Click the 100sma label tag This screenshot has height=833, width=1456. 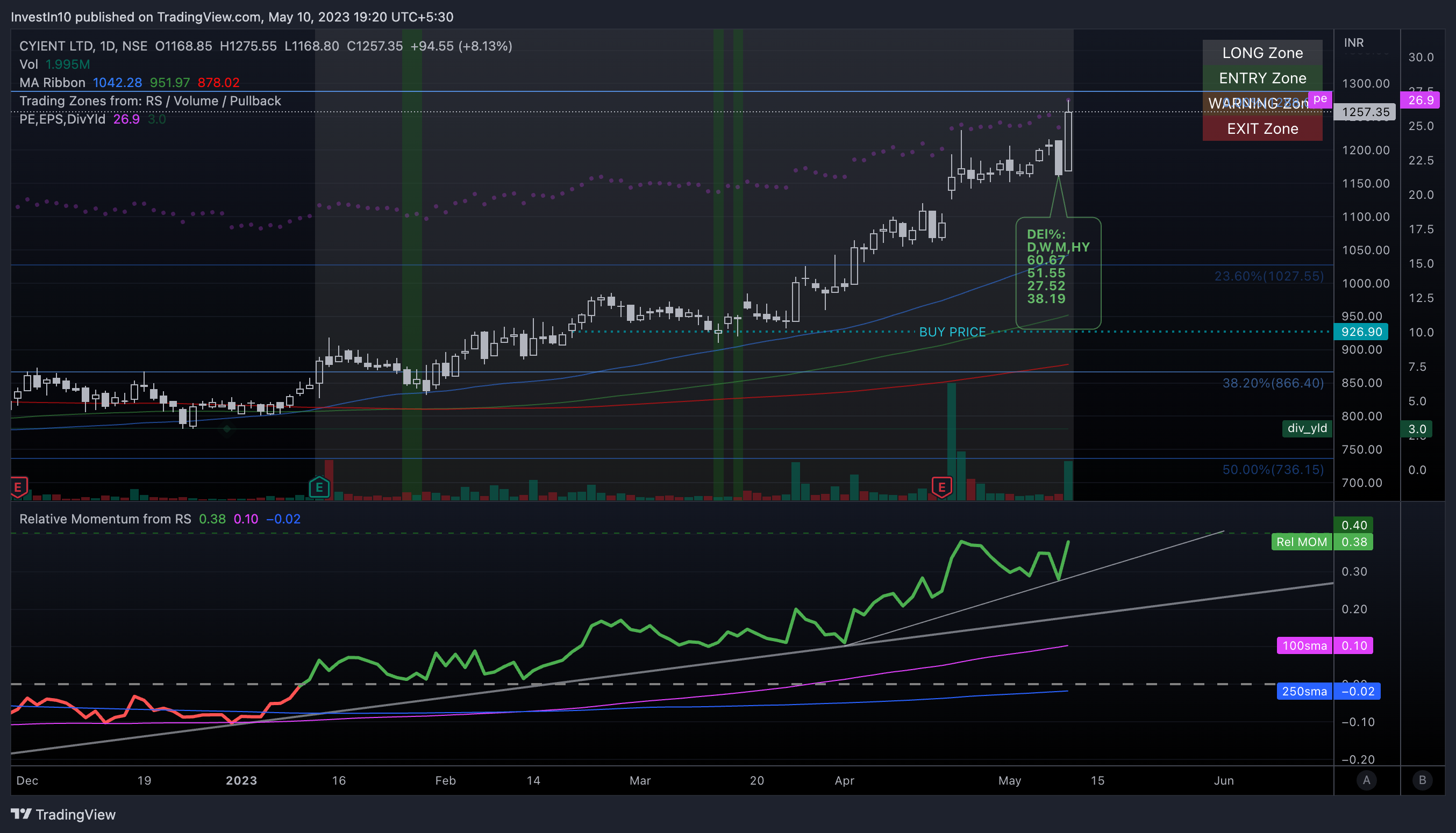click(x=1304, y=645)
